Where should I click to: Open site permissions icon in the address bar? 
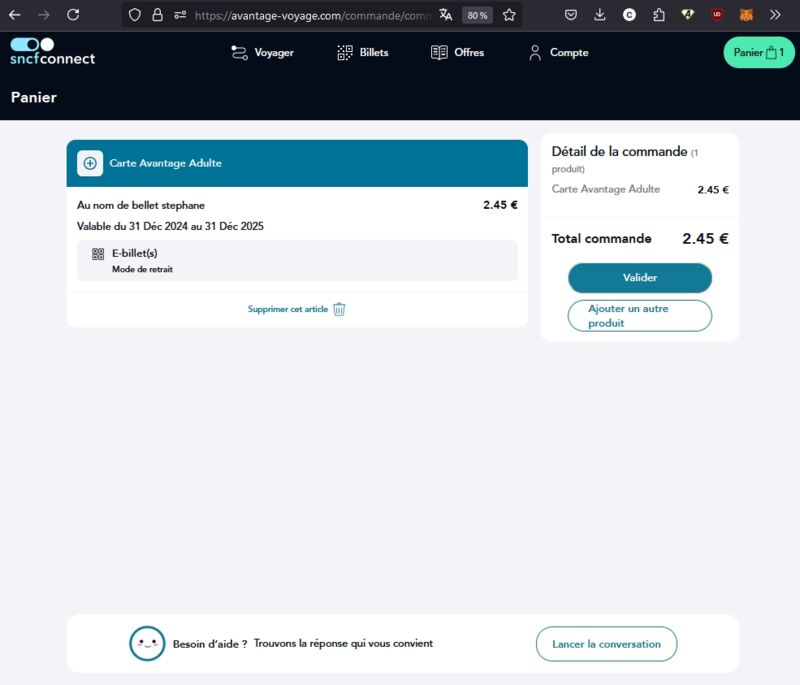(180, 15)
